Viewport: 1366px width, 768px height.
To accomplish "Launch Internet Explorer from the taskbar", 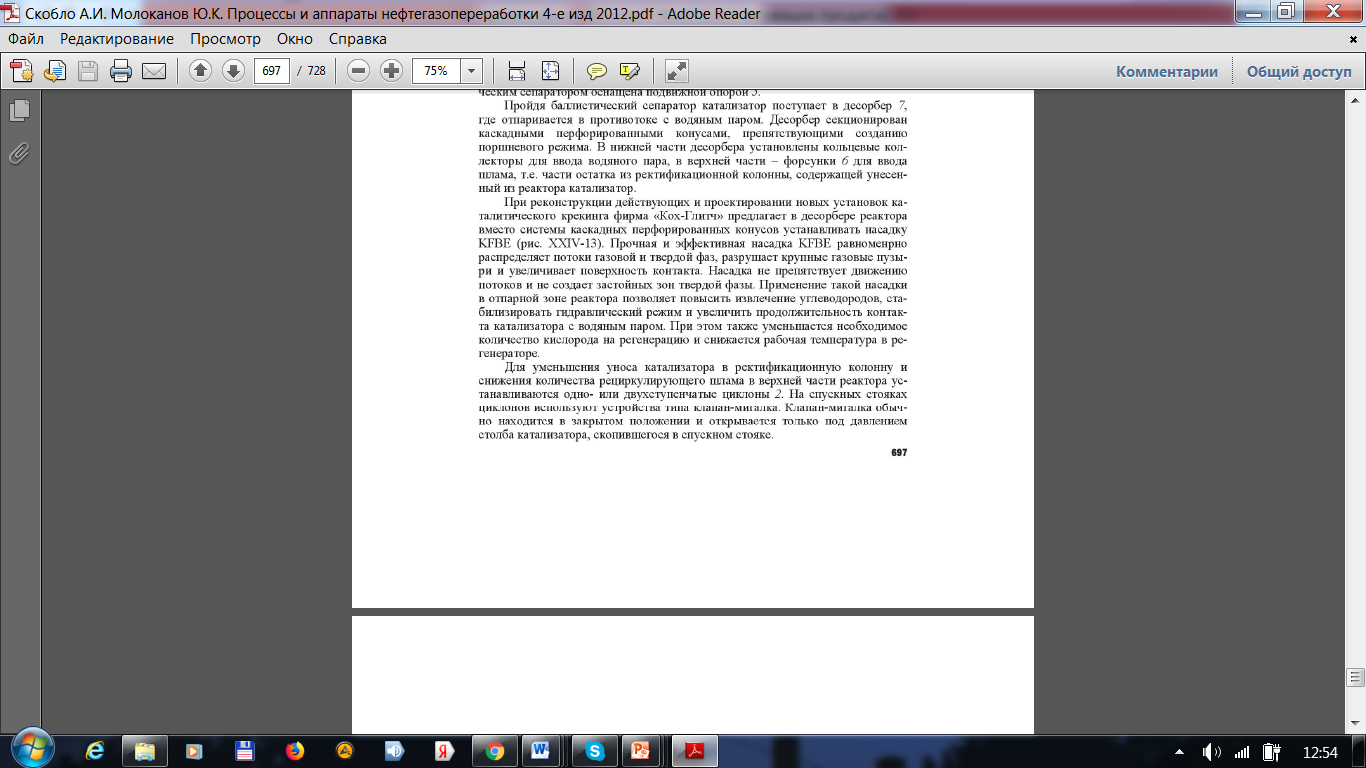I will click(97, 750).
